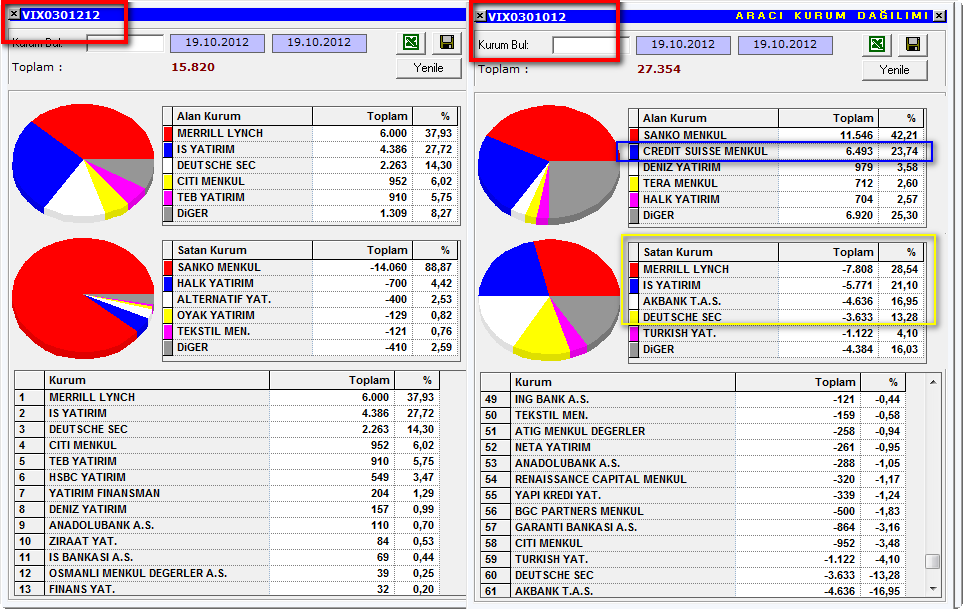Select ALTERNATIF YAT. row in Satan Kurum table
The height and width of the screenshot is (609, 963).
(x=311, y=299)
